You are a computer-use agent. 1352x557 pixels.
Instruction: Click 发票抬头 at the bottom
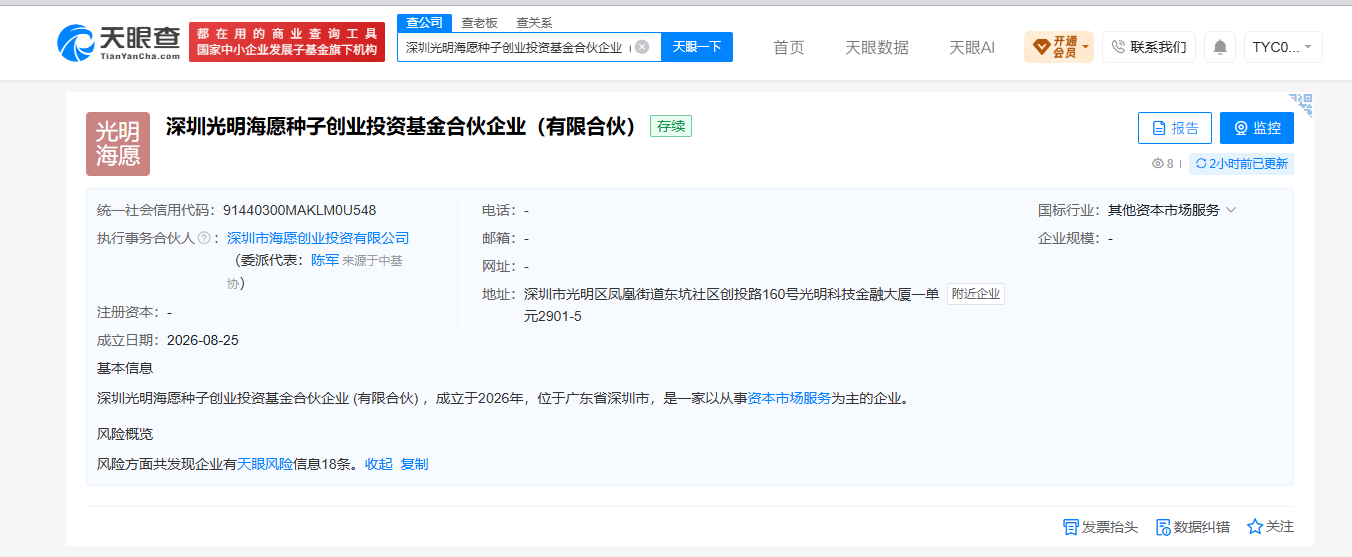(1101, 527)
